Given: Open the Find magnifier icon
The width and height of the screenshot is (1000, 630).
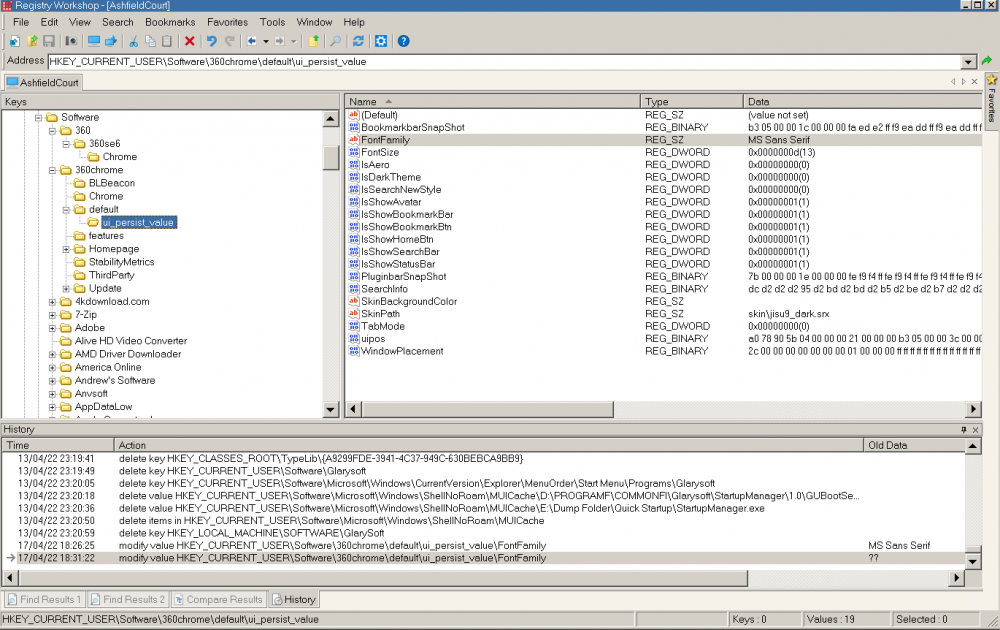Looking at the screenshot, I should click(336, 41).
